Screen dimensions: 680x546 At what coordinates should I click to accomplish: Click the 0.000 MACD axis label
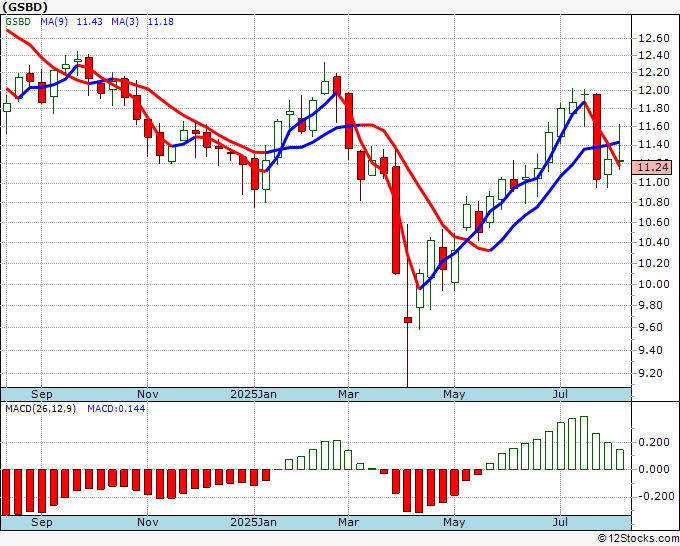(x=654, y=470)
